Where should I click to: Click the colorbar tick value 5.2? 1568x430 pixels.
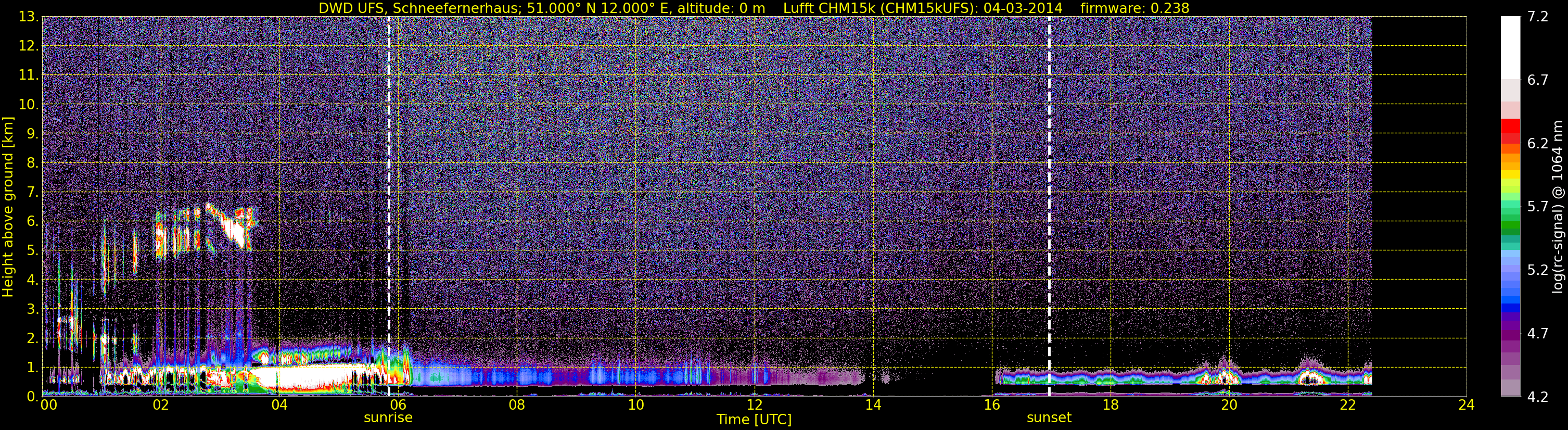(1538, 270)
